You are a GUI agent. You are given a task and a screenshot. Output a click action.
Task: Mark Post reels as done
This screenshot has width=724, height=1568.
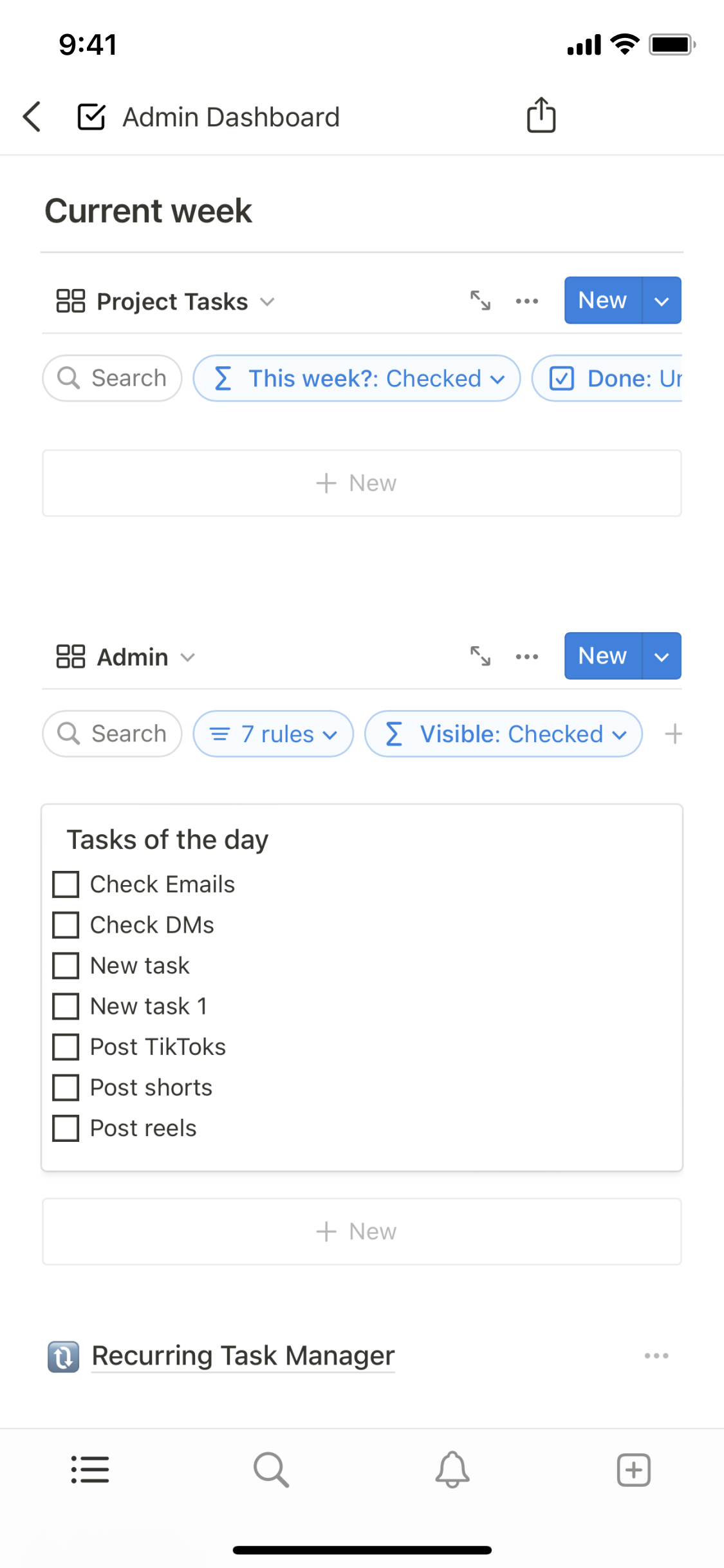66,1128
